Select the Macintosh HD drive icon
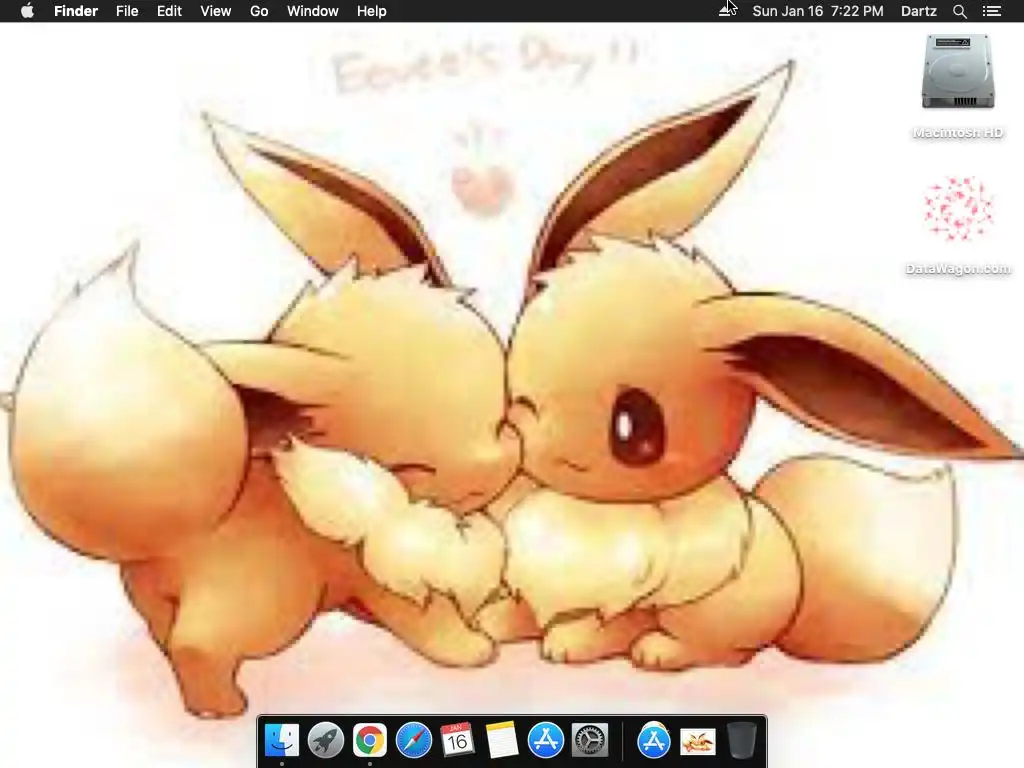This screenshot has width=1024, height=768. click(958, 72)
